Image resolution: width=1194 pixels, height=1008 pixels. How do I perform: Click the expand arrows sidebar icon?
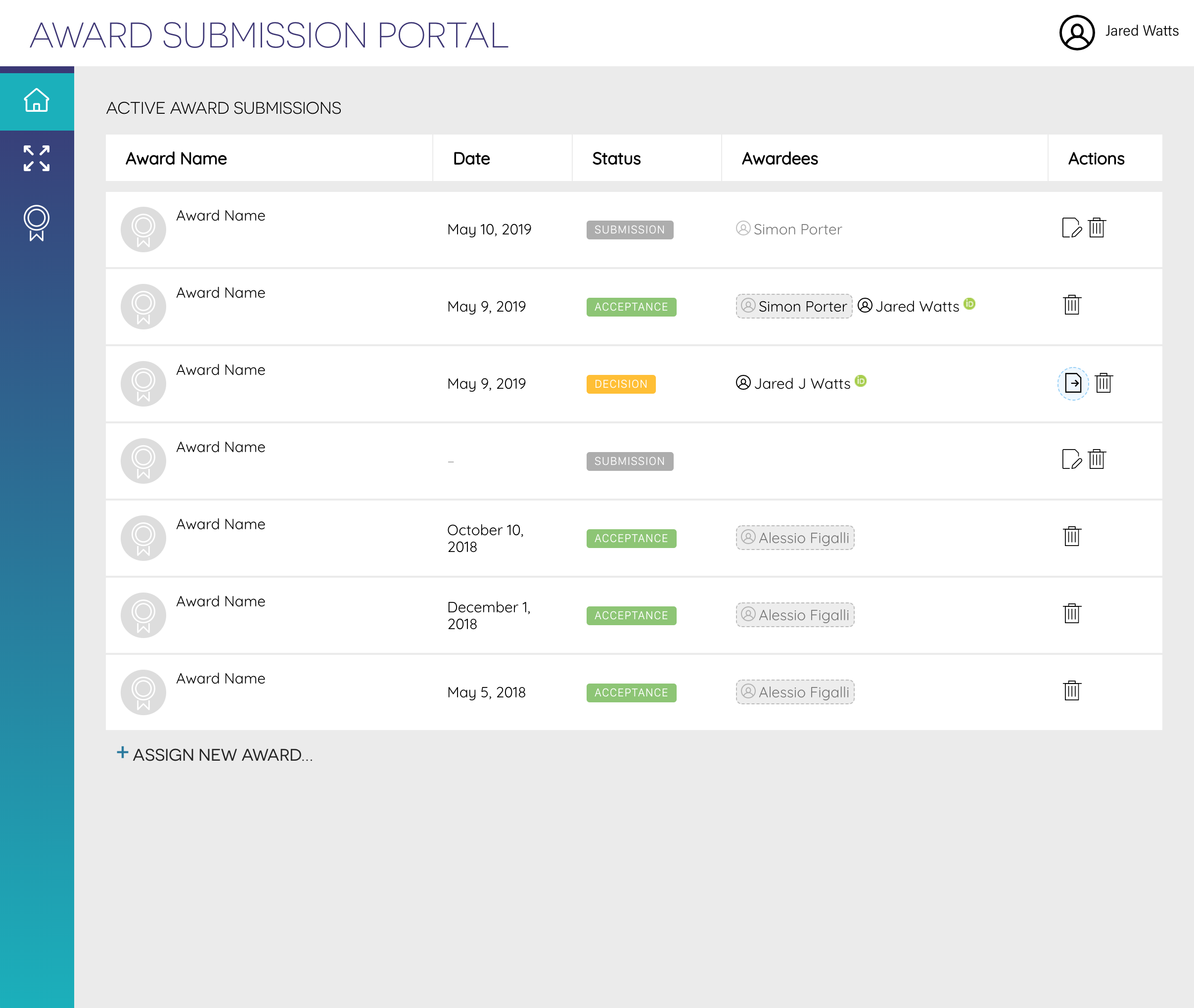point(37,158)
